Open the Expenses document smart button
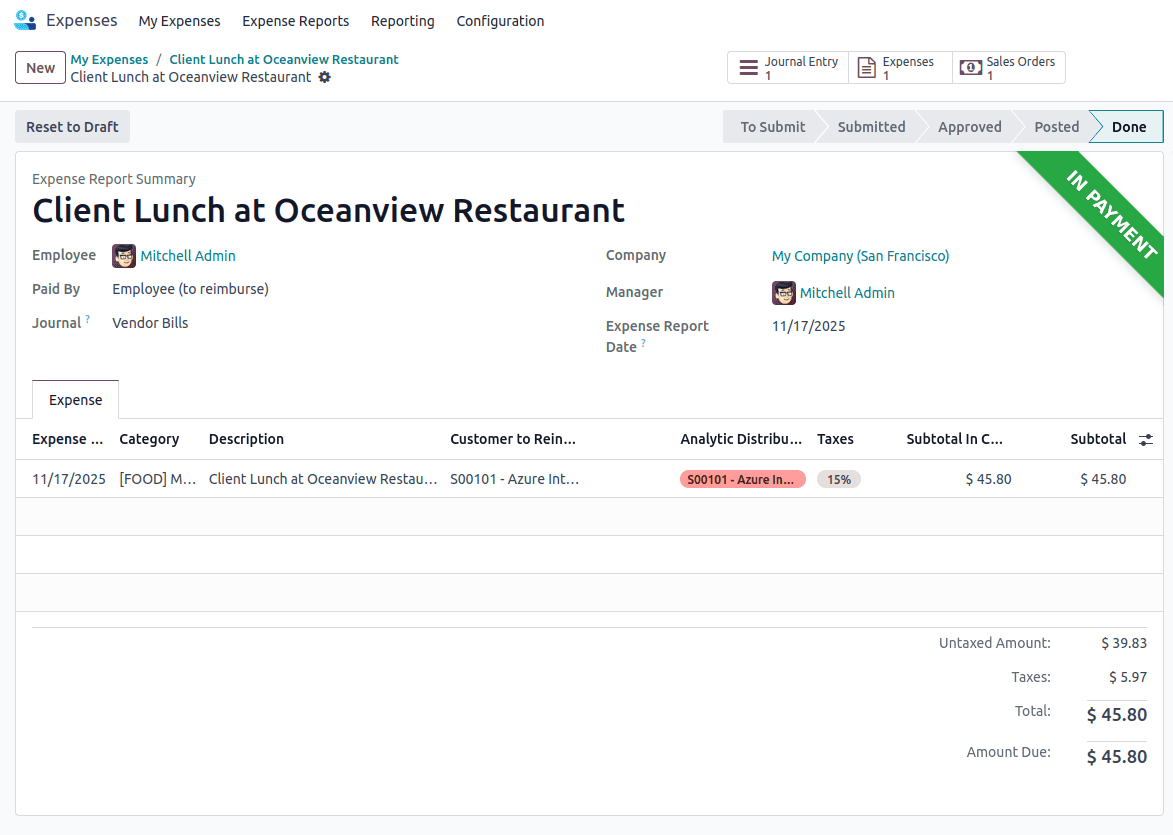This screenshot has width=1173, height=835. (866, 67)
